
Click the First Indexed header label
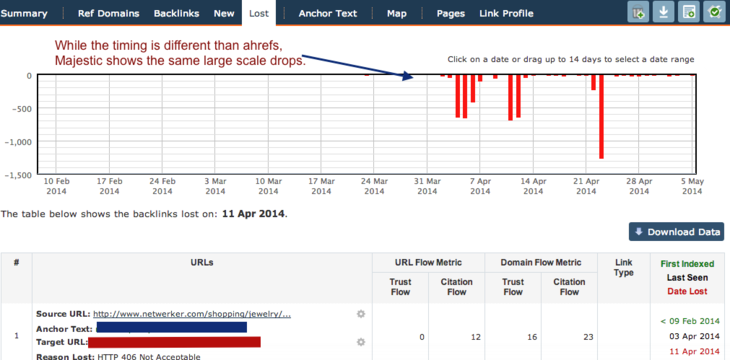(687, 264)
